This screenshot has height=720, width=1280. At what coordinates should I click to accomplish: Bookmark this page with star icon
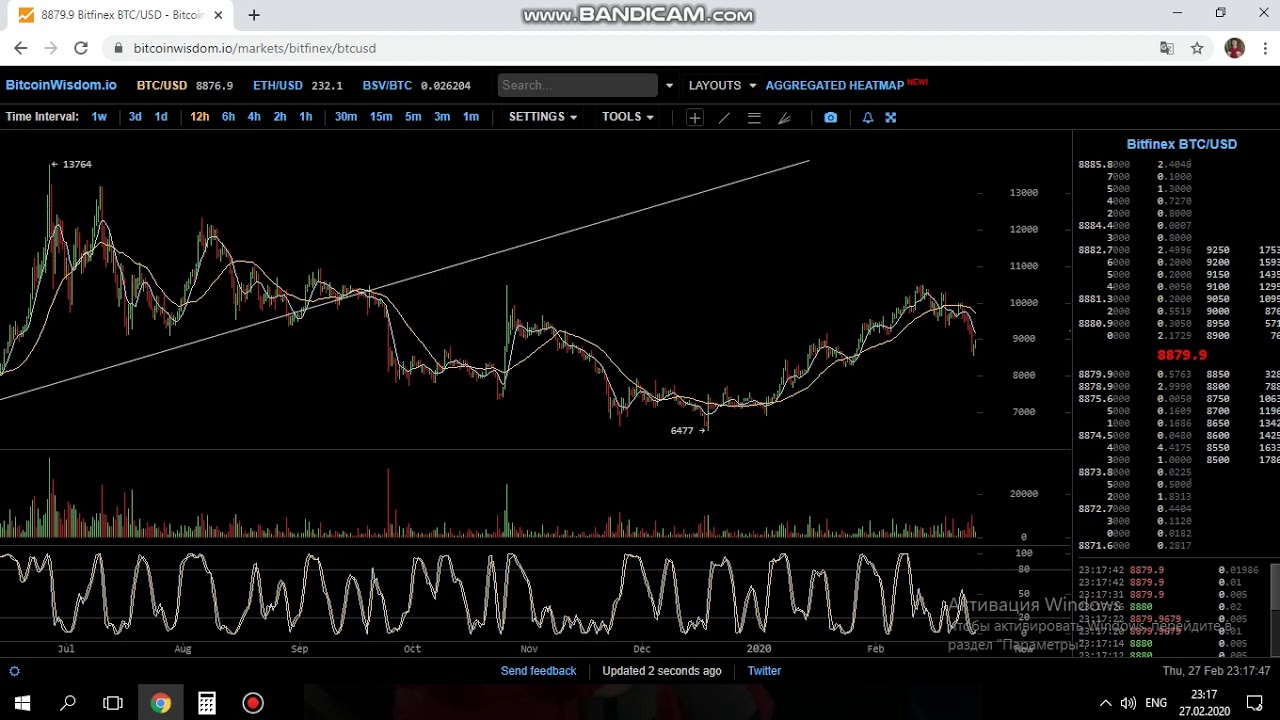coord(1197,48)
